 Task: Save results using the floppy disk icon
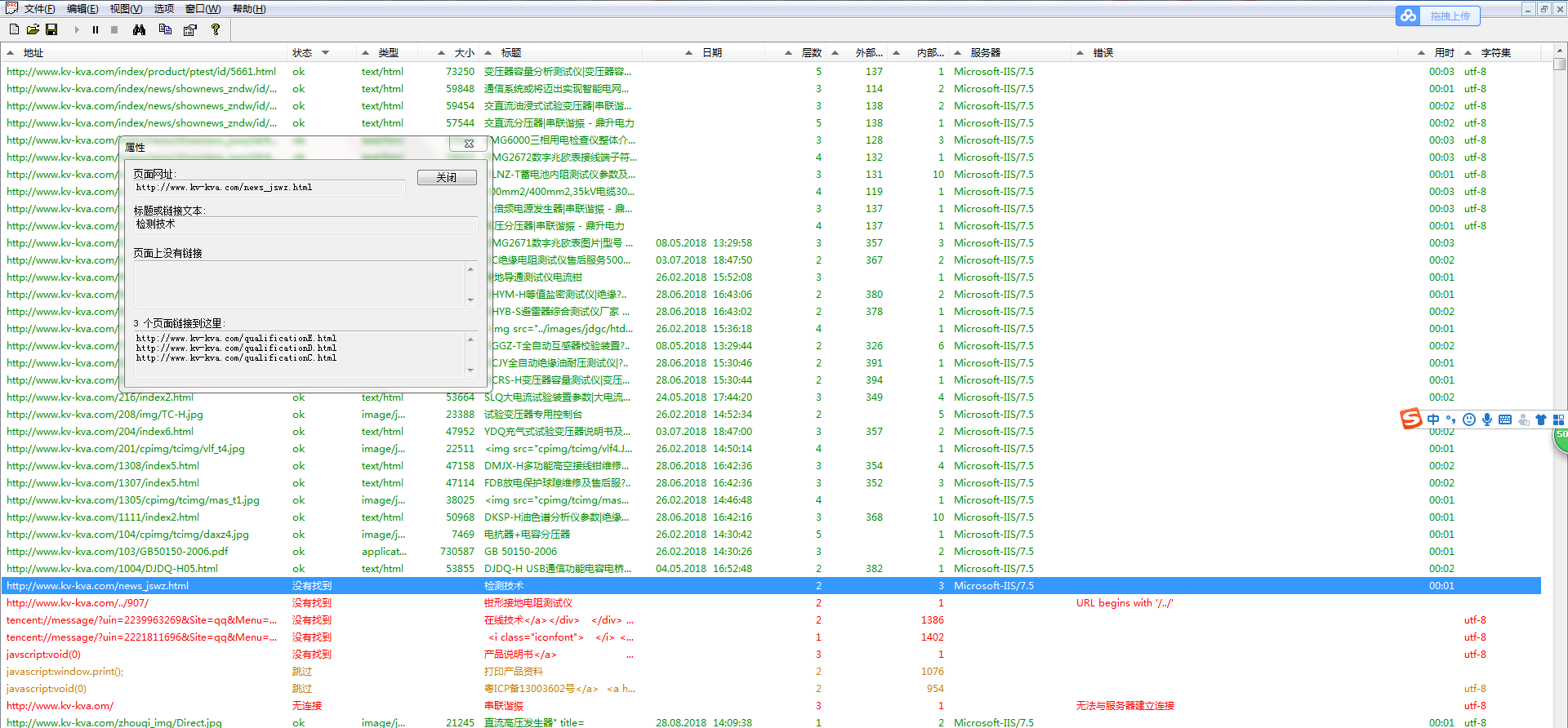point(51,29)
